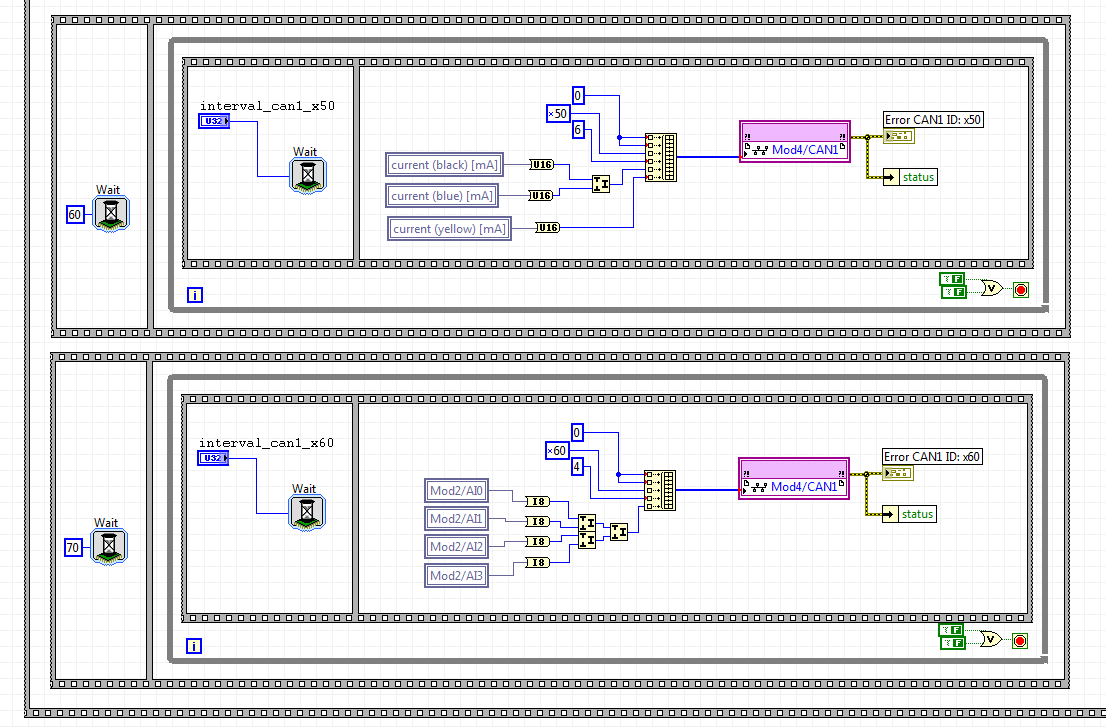The height and width of the screenshot is (727, 1106).
Task: Select the numeric constant 70
Action: click(x=73, y=547)
